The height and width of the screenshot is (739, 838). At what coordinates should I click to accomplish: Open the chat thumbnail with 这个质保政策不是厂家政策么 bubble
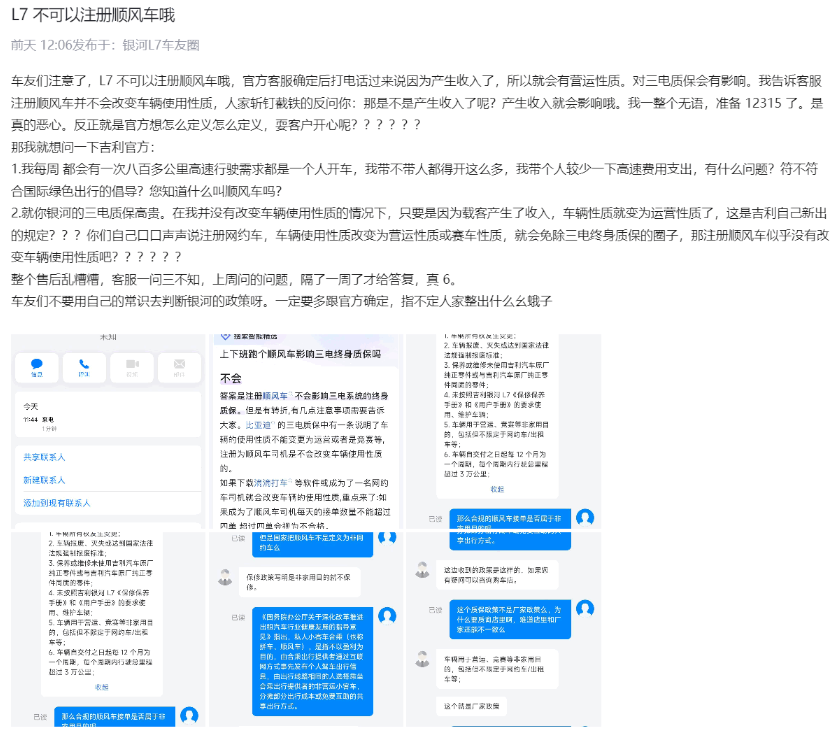503,629
